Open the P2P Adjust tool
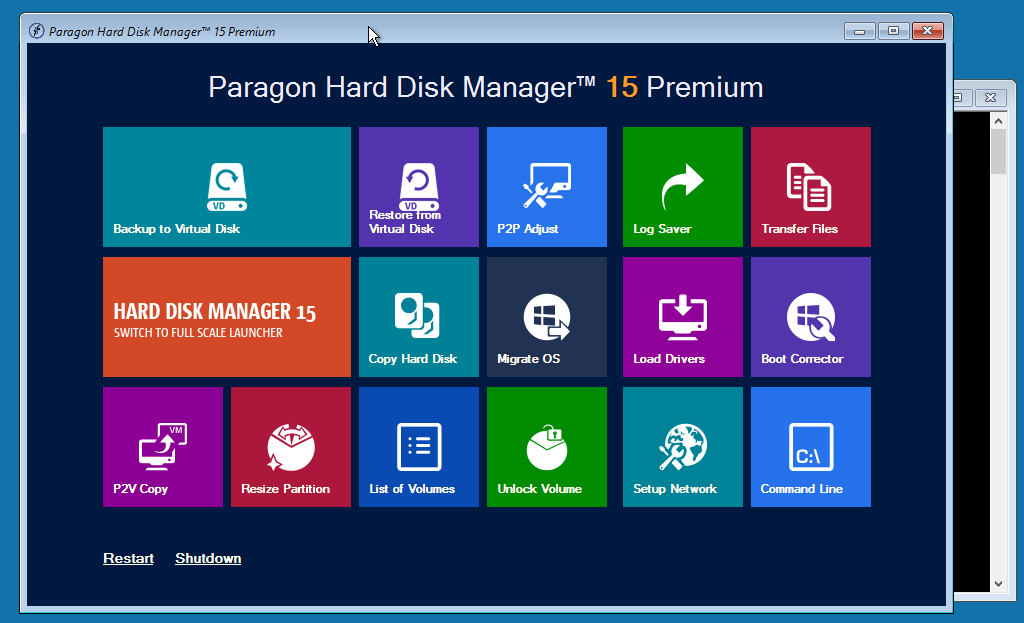 [547, 187]
